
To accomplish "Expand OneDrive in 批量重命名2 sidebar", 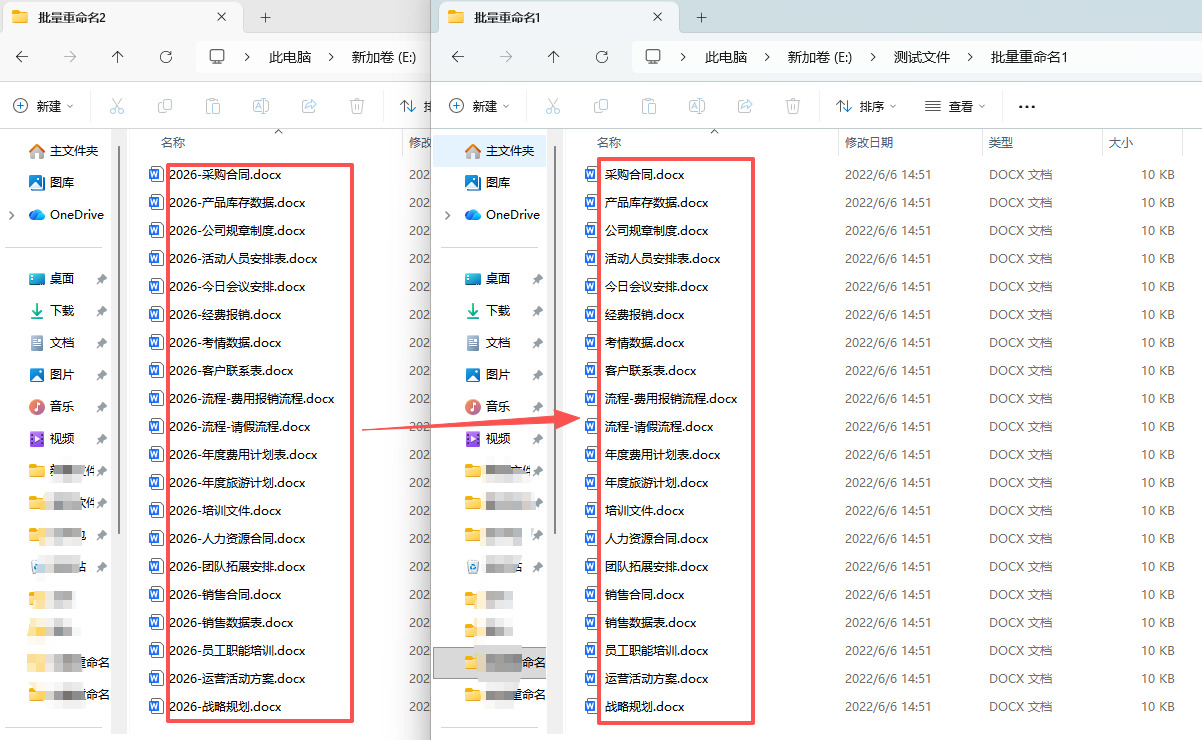I will click(x=11, y=215).
